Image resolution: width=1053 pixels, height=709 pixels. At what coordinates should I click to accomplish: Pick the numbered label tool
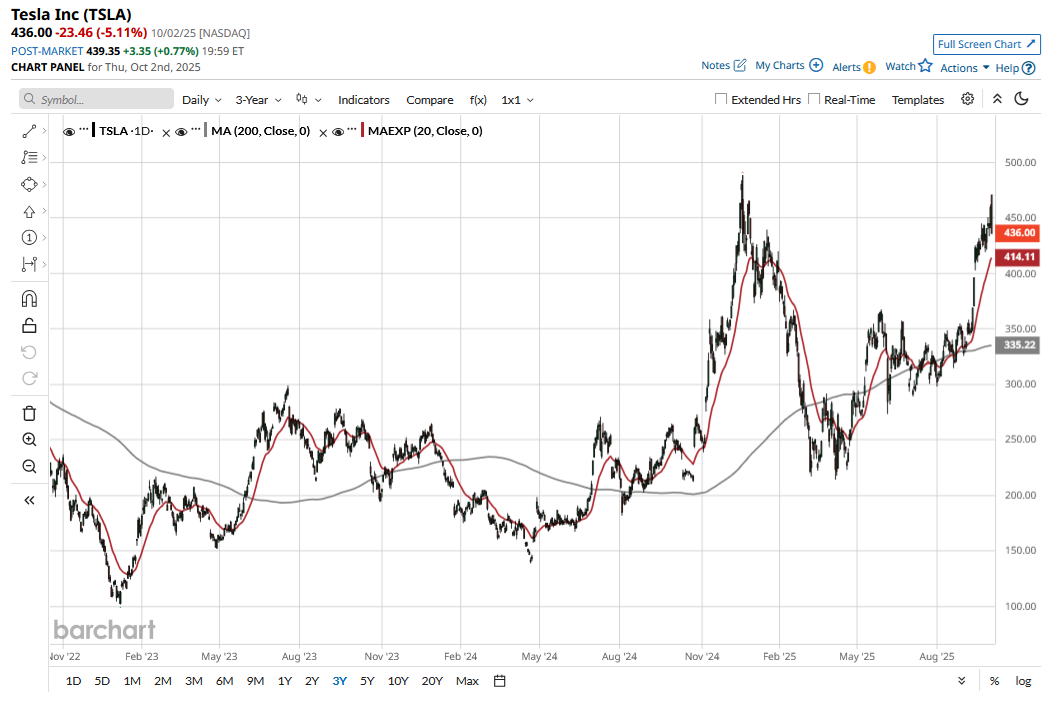coord(29,238)
